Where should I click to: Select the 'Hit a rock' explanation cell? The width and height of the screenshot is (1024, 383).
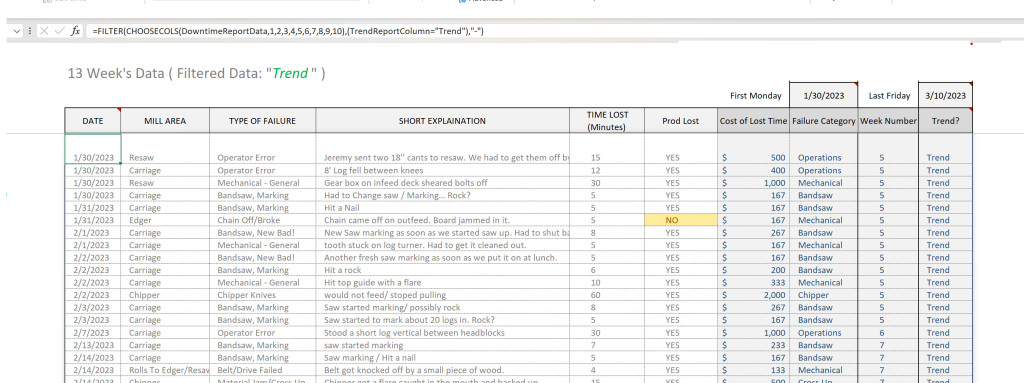pos(442,270)
